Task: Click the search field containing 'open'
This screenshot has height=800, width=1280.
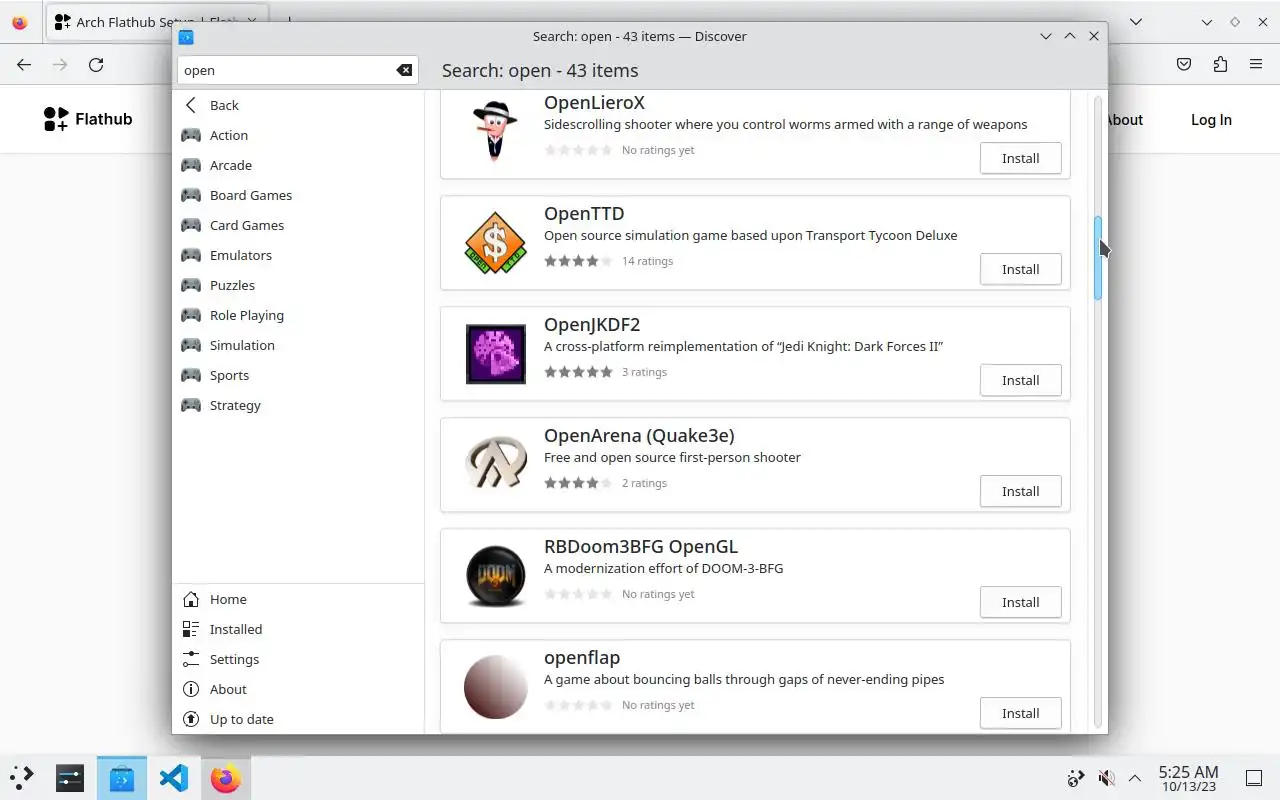Action: coord(297,70)
